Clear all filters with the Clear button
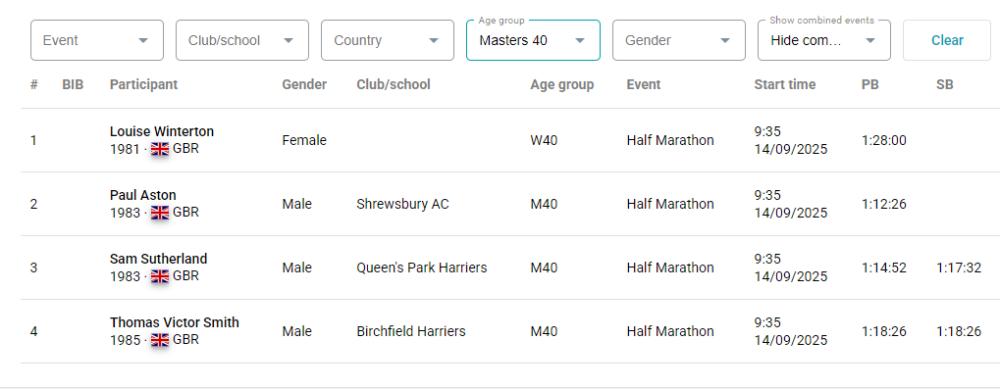Screen dimensions: 1000x389 tap(946, 40)
